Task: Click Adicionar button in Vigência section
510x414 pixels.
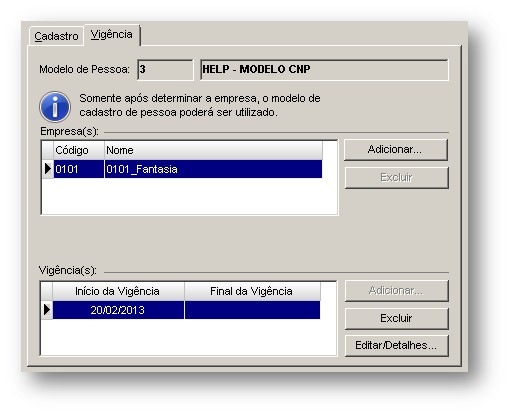Action: tap(396, 291)
